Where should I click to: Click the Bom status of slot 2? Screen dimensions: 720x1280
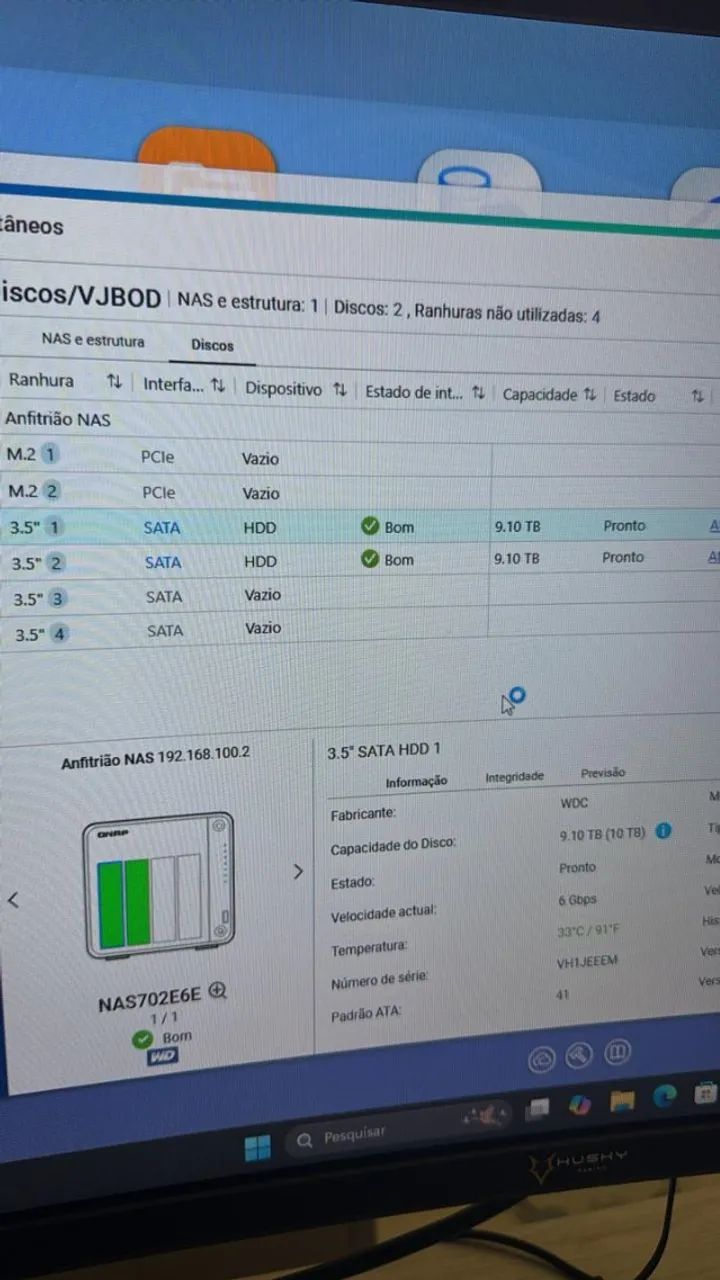[388, 559]
